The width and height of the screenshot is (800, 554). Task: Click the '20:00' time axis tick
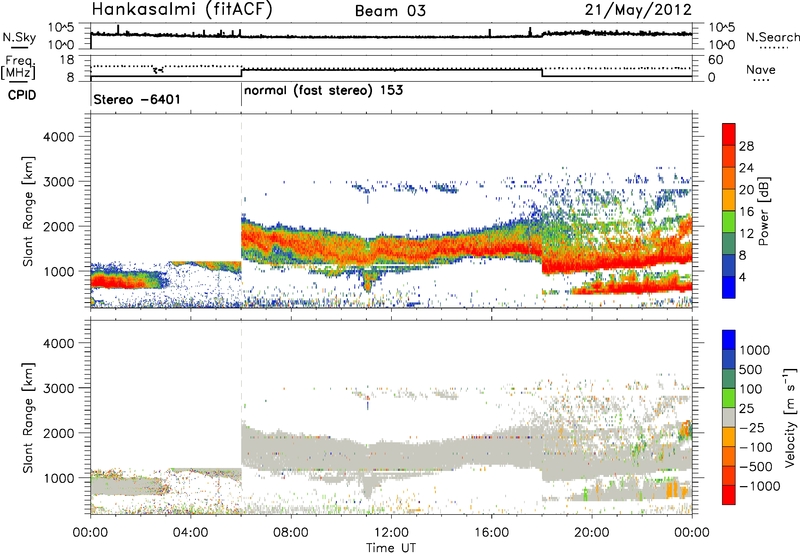coord(591,533)
